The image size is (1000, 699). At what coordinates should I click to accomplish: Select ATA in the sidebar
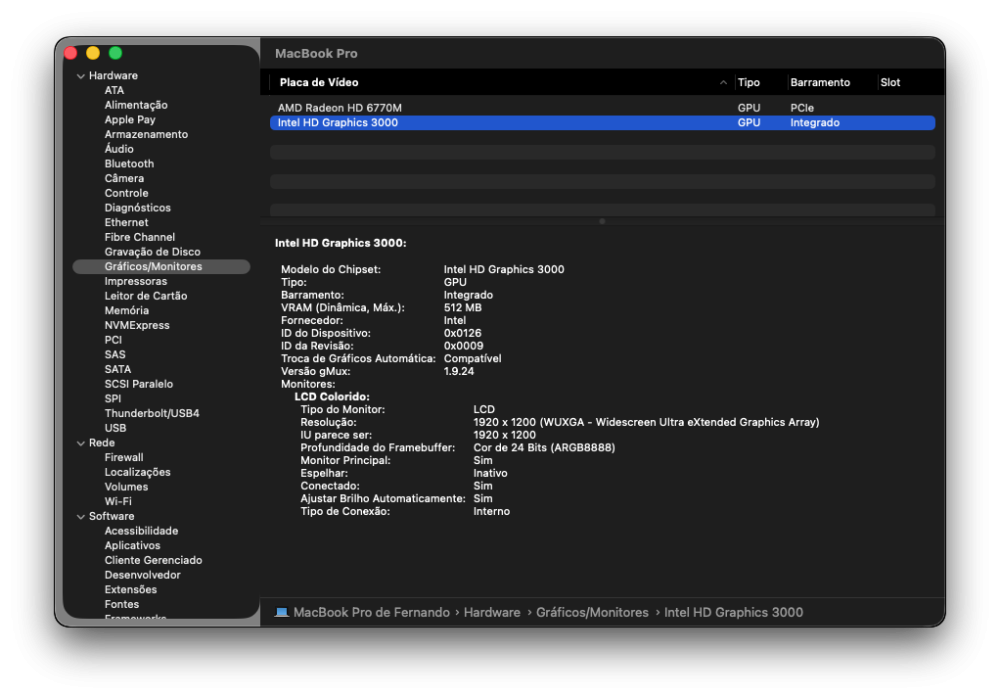[x=114, y=91]
